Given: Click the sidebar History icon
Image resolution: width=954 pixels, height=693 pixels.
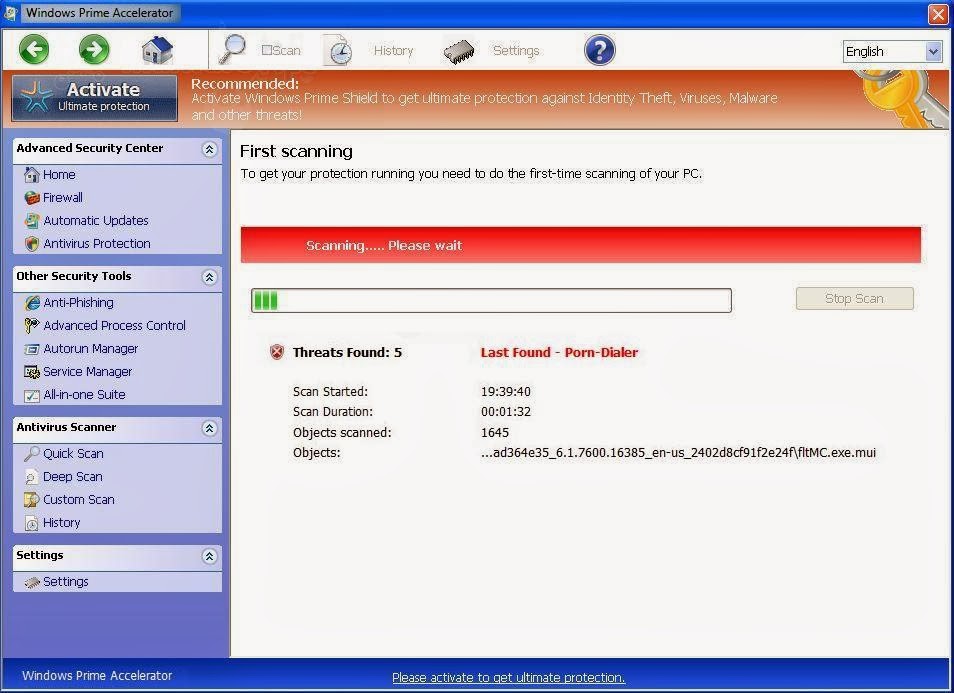Looking at the screenshot, I should pos(32,523).
